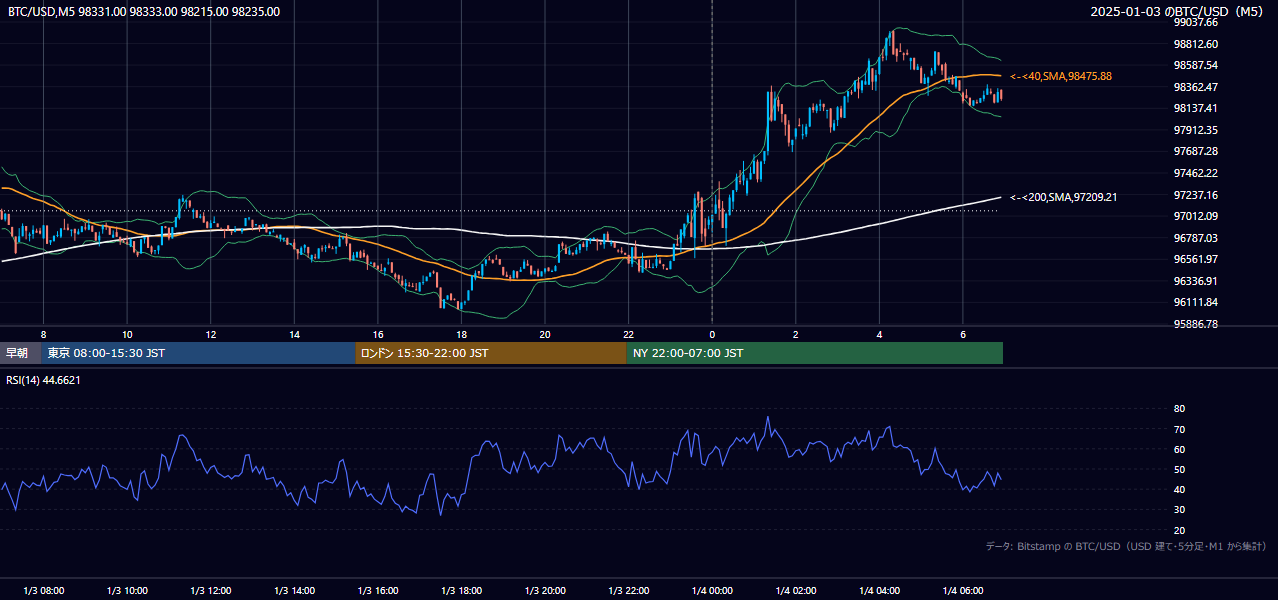Viewport: 1278px width, 600px height.
Task: Click RSI scale value 80
Action: (1179, 409)
